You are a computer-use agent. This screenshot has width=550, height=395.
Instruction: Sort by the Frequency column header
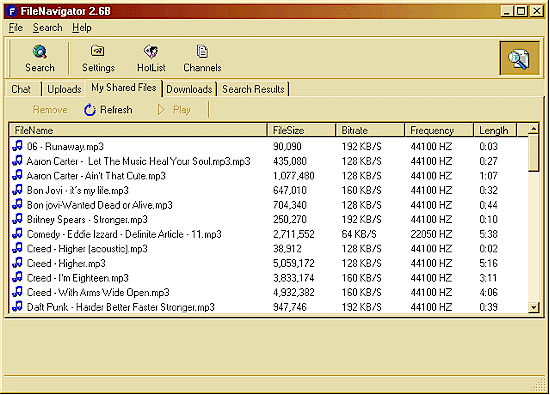coord(439,130)
